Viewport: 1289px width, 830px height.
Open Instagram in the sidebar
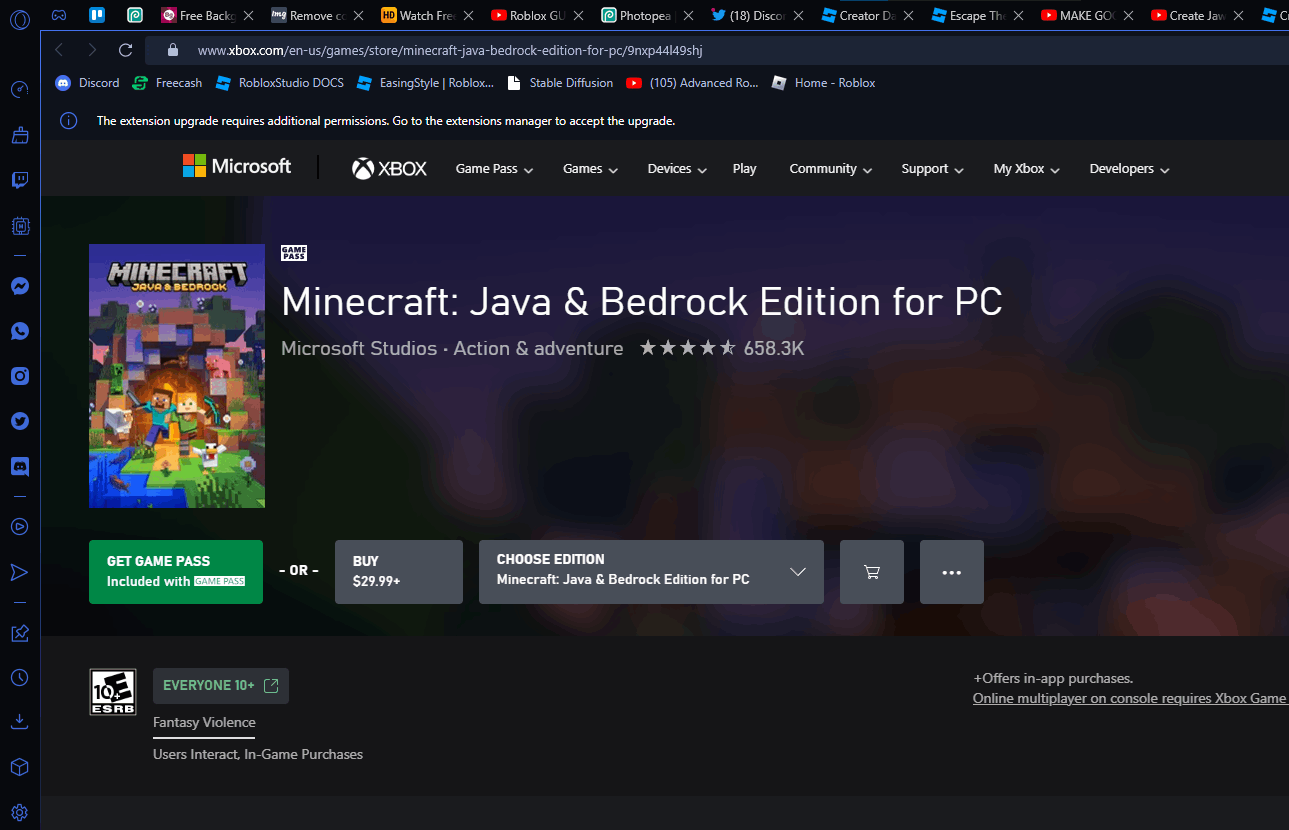click(x=19, y=376)
